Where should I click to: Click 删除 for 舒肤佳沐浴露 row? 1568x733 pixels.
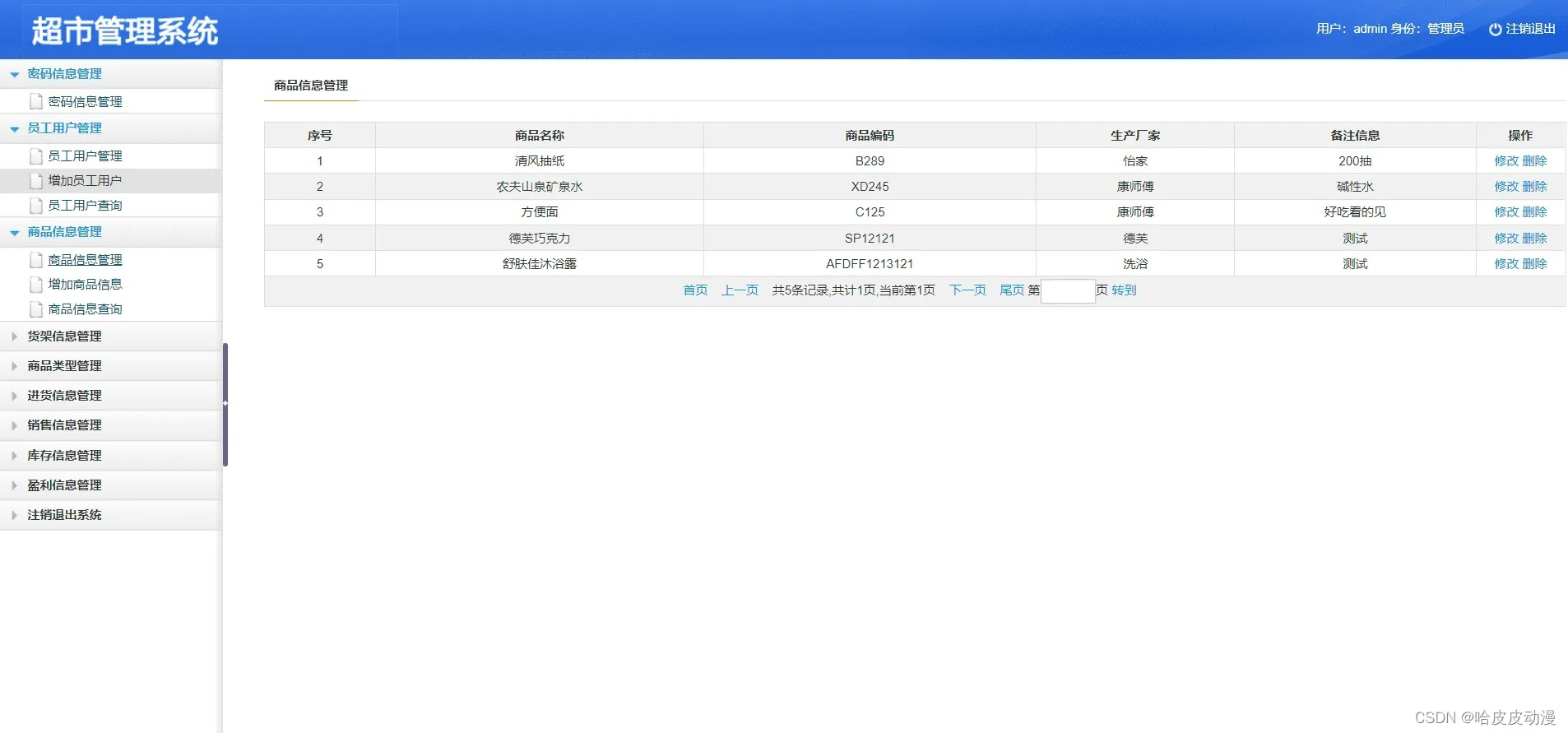(x=1534, y=263)
